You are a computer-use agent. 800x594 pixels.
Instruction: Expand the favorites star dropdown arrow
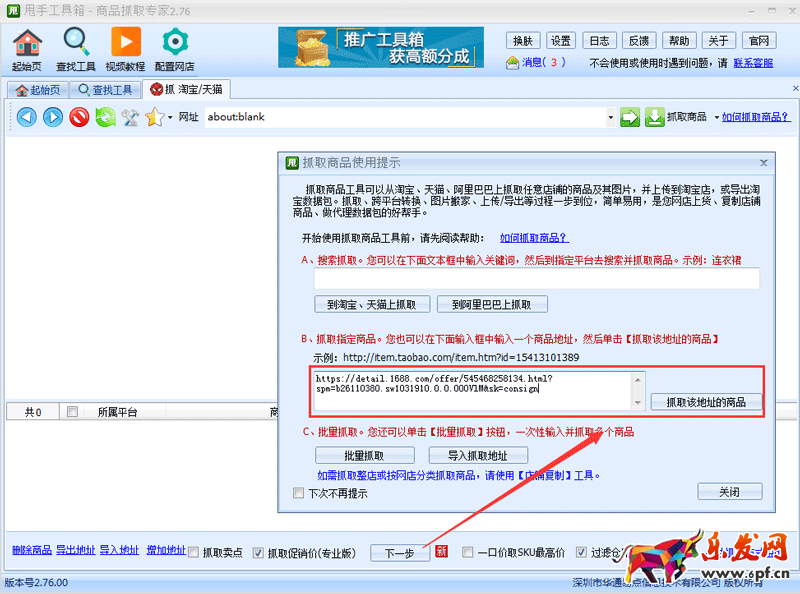pyautogui.click(x=170, y=117)
